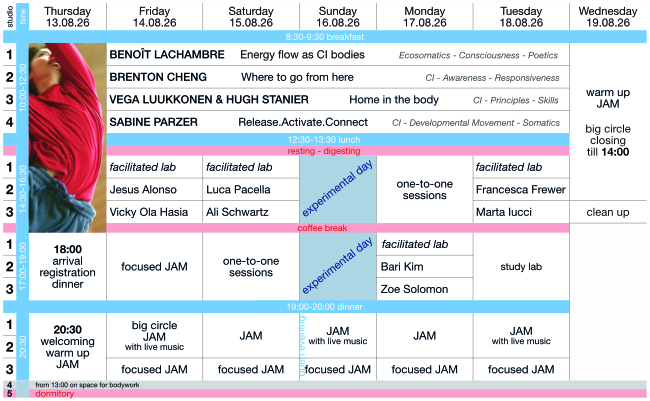
Task: Select Luca Pacella lab on Saturday
Action: click(x=251, y=190)
